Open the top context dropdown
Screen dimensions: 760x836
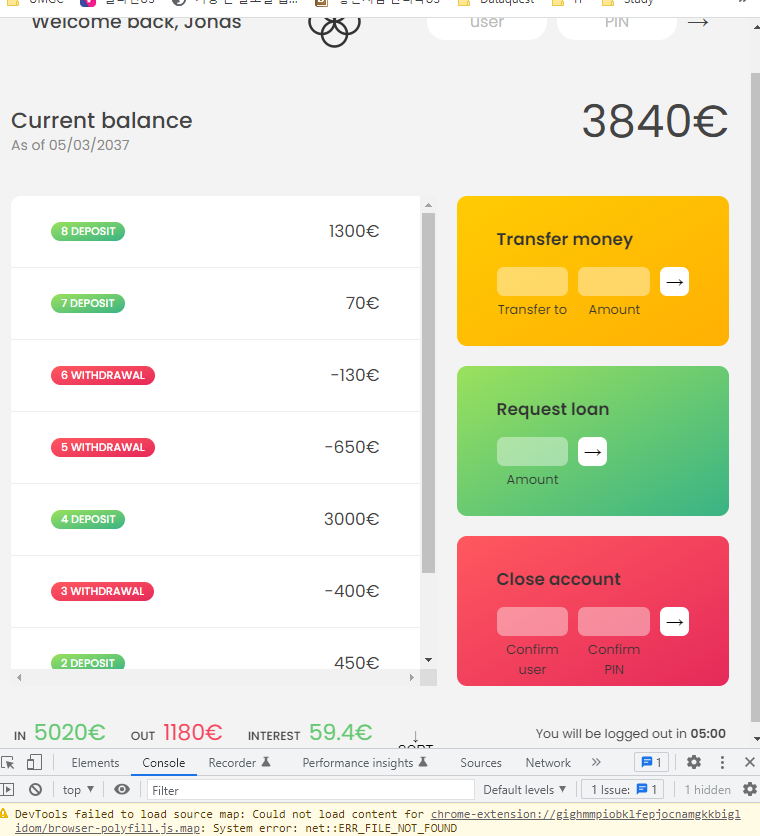78,790
